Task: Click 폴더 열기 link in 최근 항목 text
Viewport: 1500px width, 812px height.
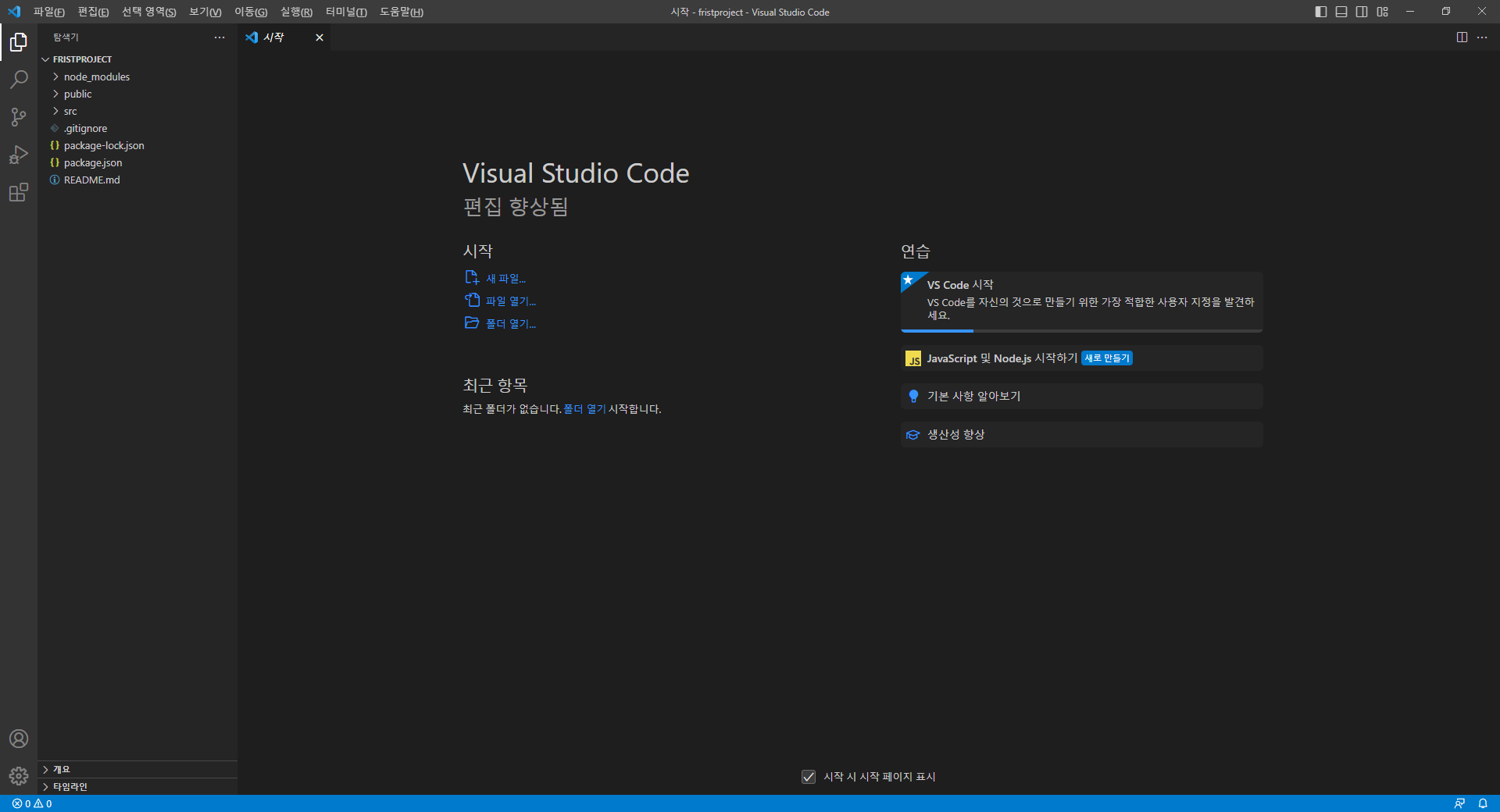Action: click(584, 409)
